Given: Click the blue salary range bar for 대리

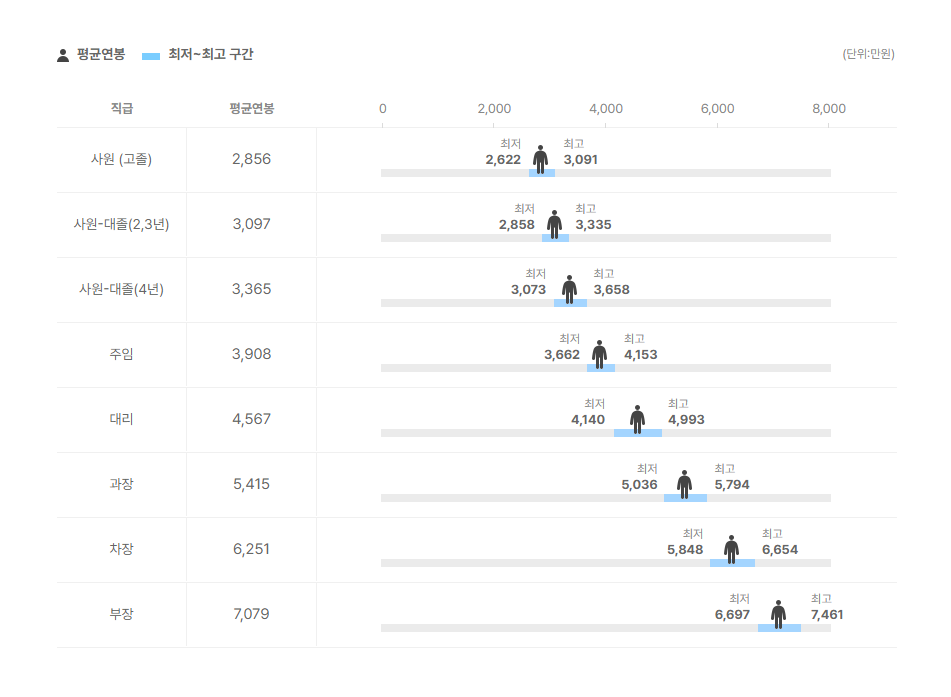Looking at the screenshot, I should (x=637, y=433).
